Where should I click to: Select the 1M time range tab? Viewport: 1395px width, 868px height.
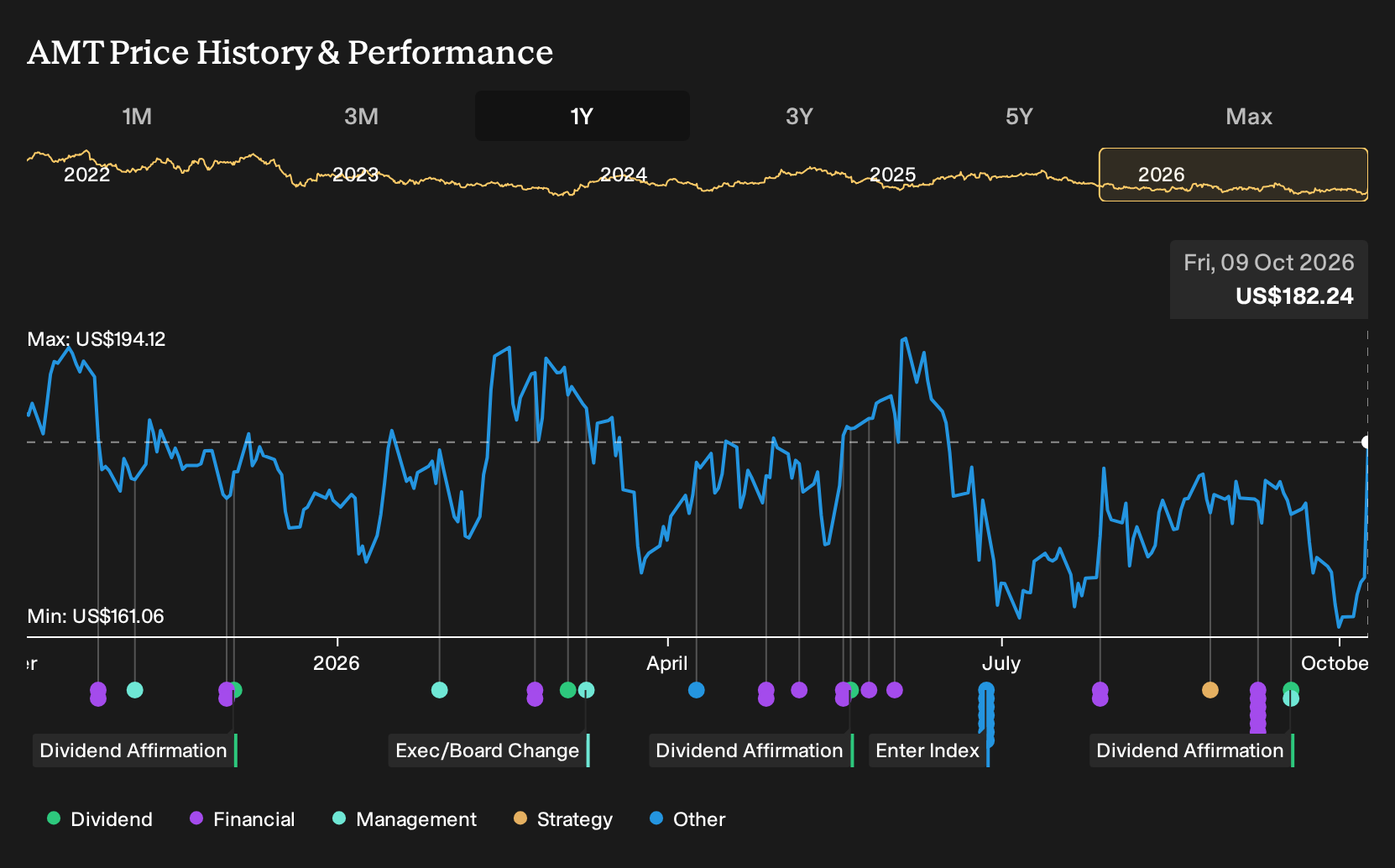(137, 116)
